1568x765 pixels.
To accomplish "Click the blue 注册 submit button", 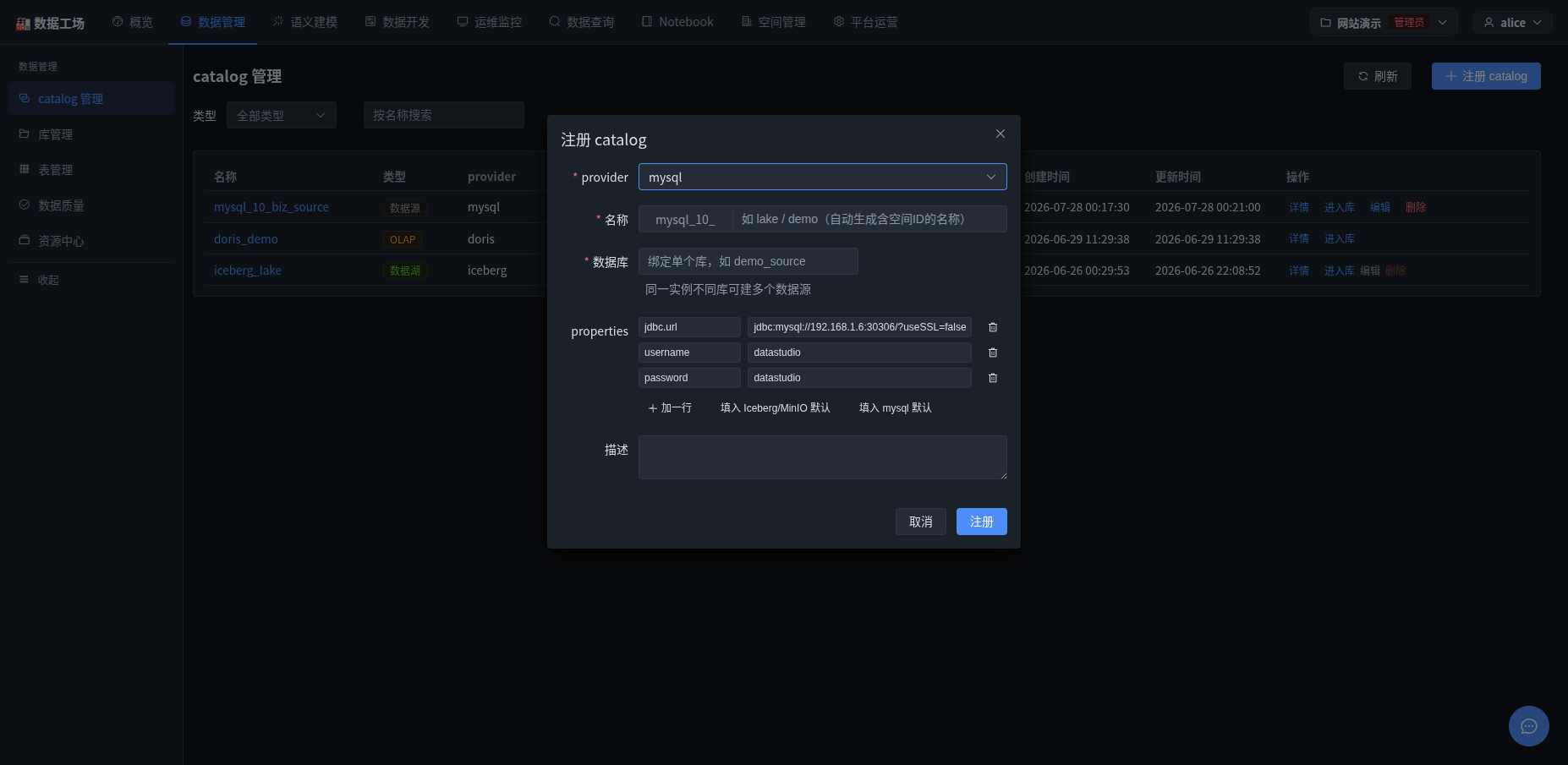I will (982, 522).
